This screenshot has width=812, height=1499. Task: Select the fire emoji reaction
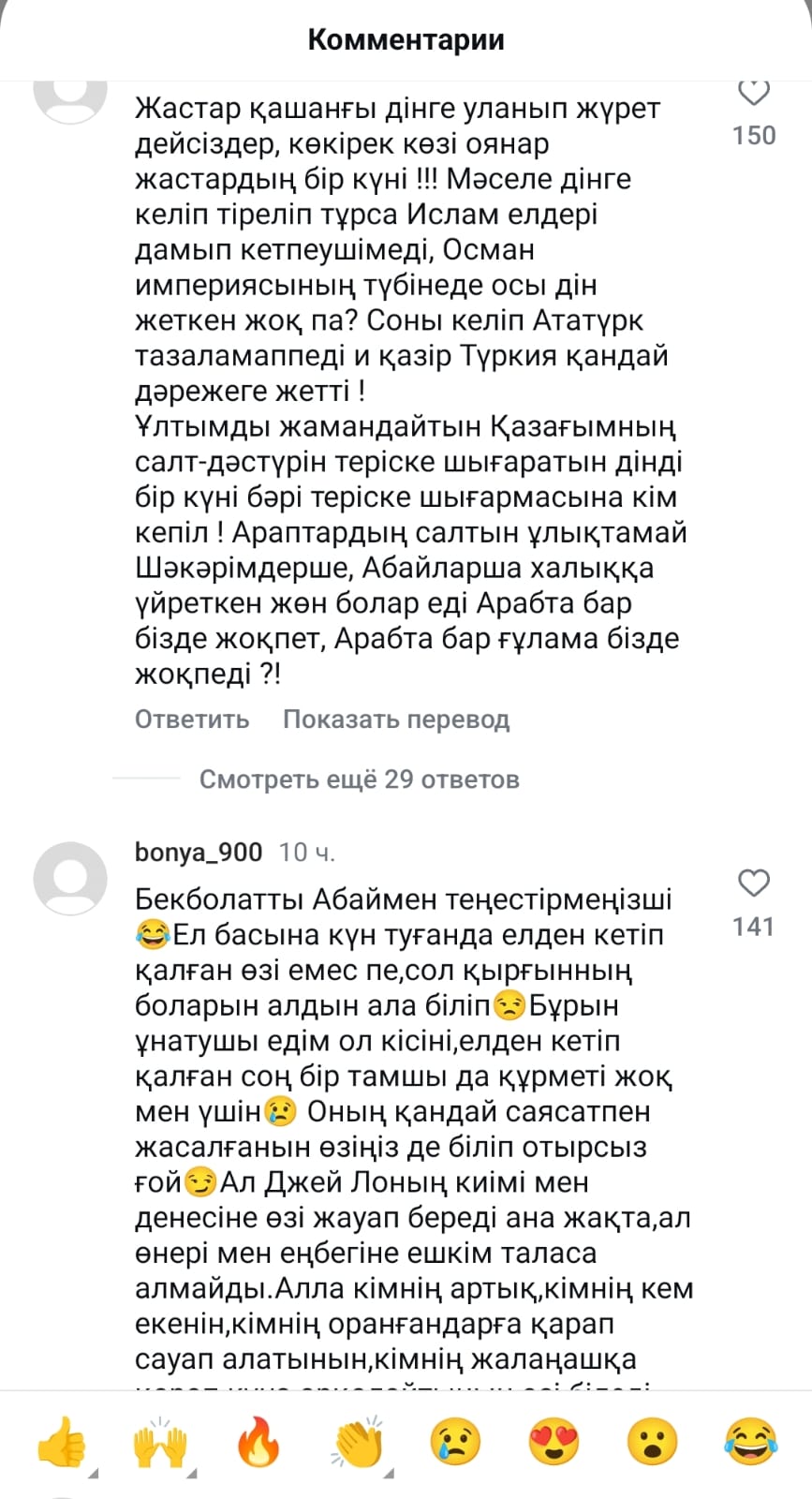[x=259, y=1442]
